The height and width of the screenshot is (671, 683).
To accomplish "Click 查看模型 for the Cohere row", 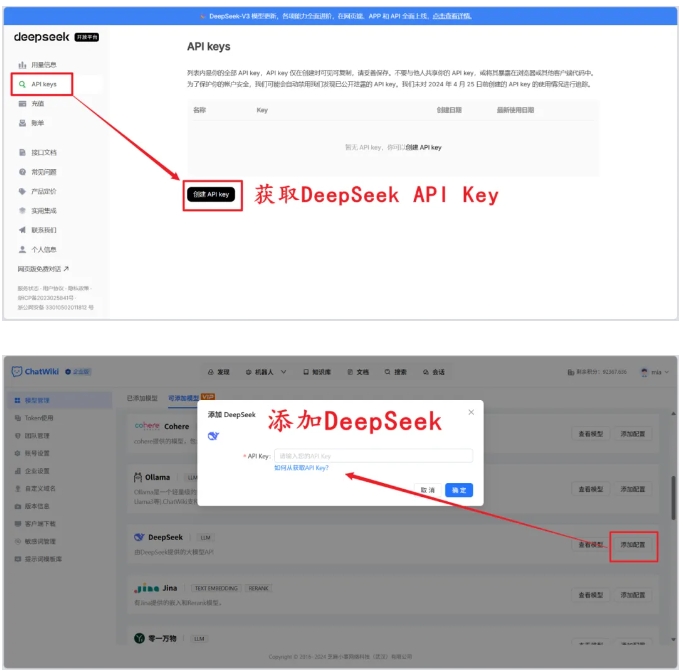I will (591, 434).
